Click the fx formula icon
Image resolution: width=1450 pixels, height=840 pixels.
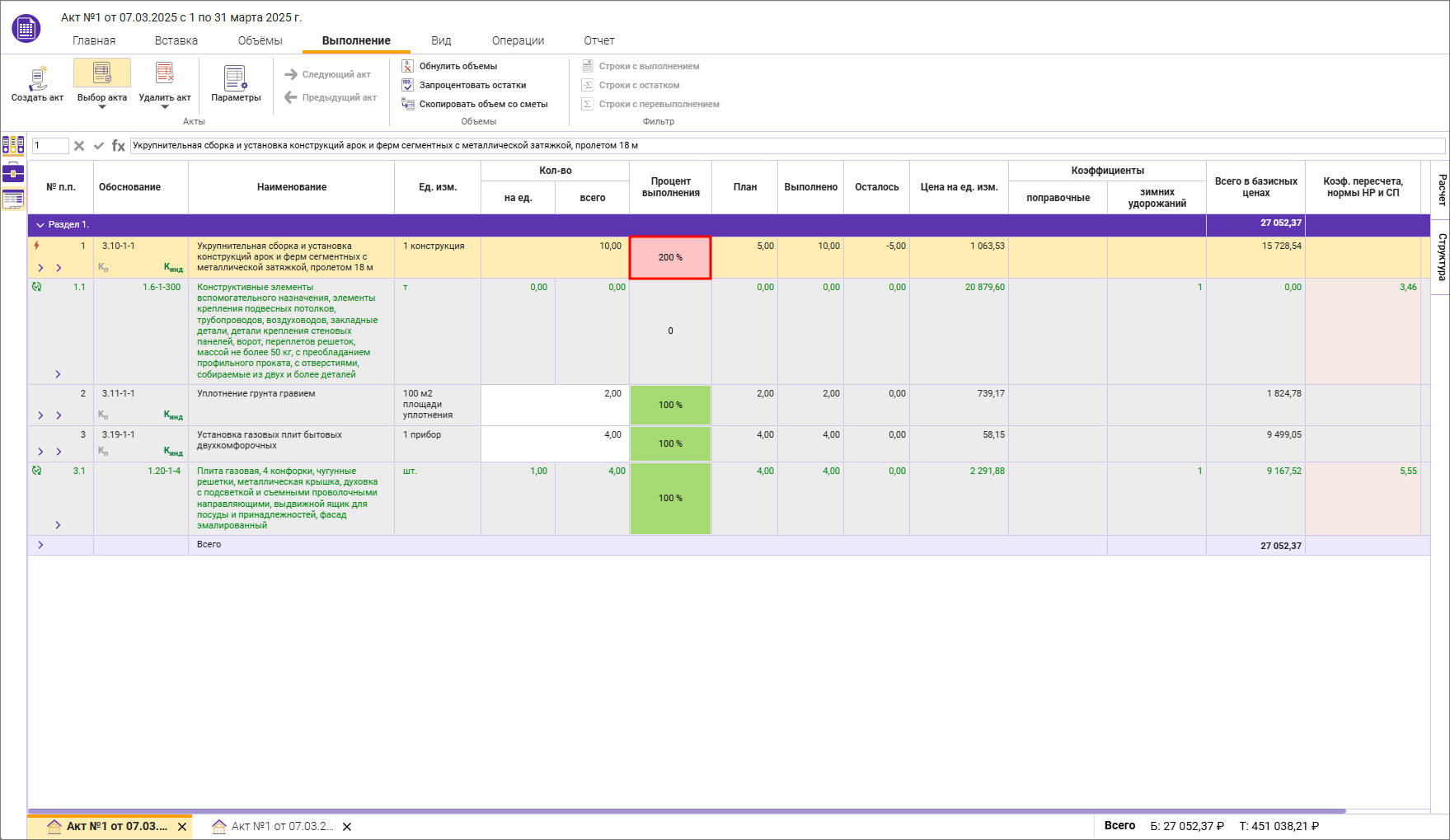[119, 146]
